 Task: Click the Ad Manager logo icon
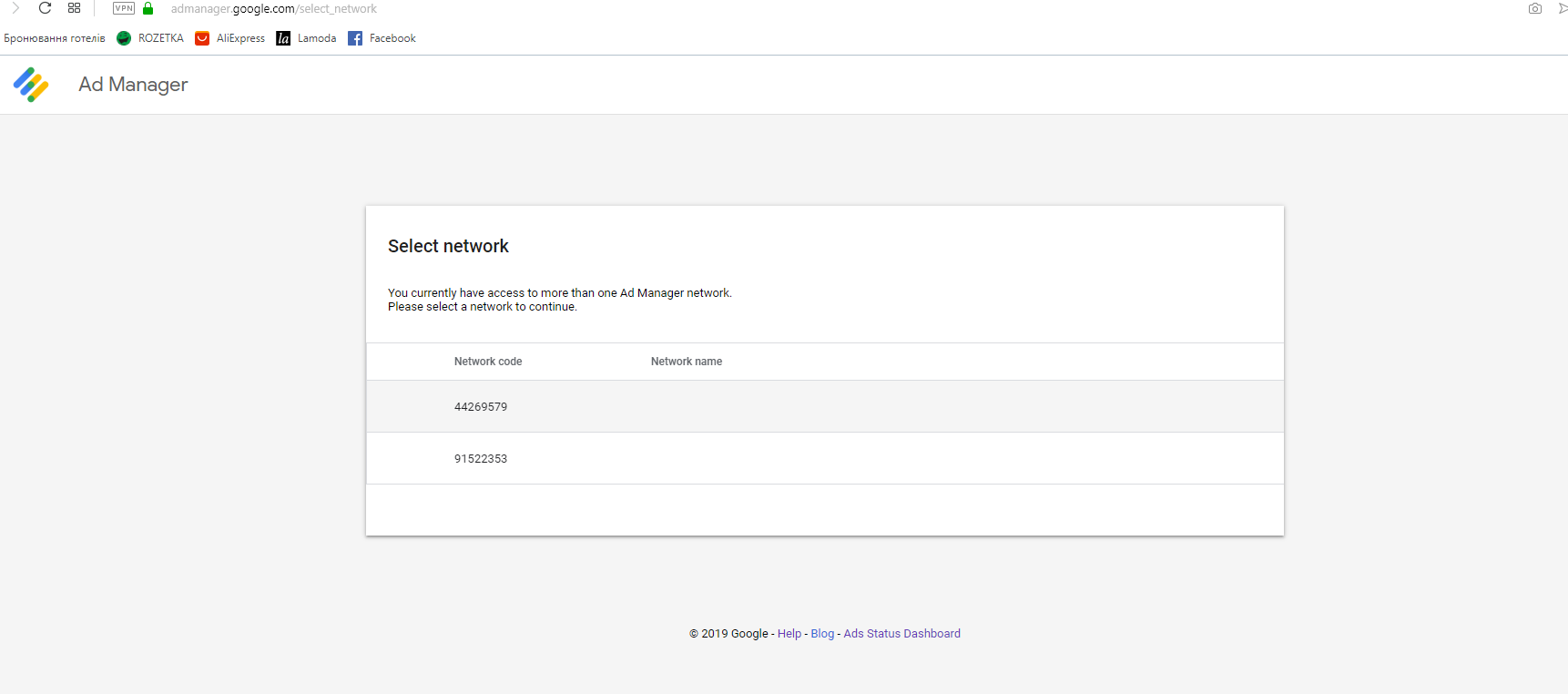[31, 85]
